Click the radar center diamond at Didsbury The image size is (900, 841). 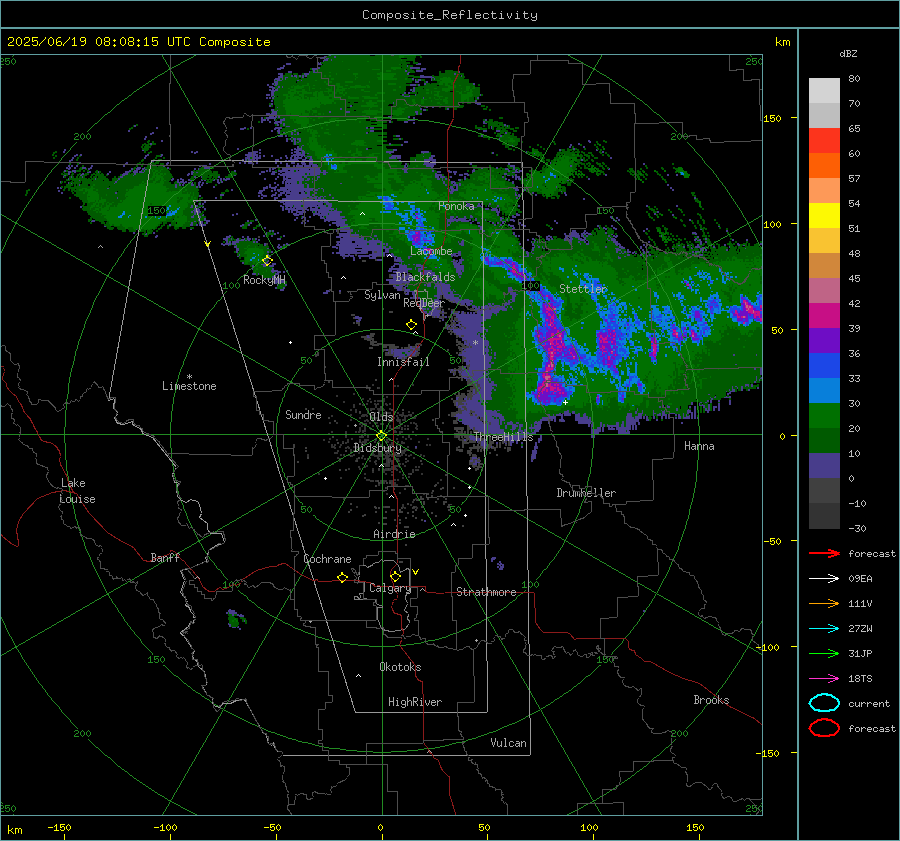pos(381,436)
